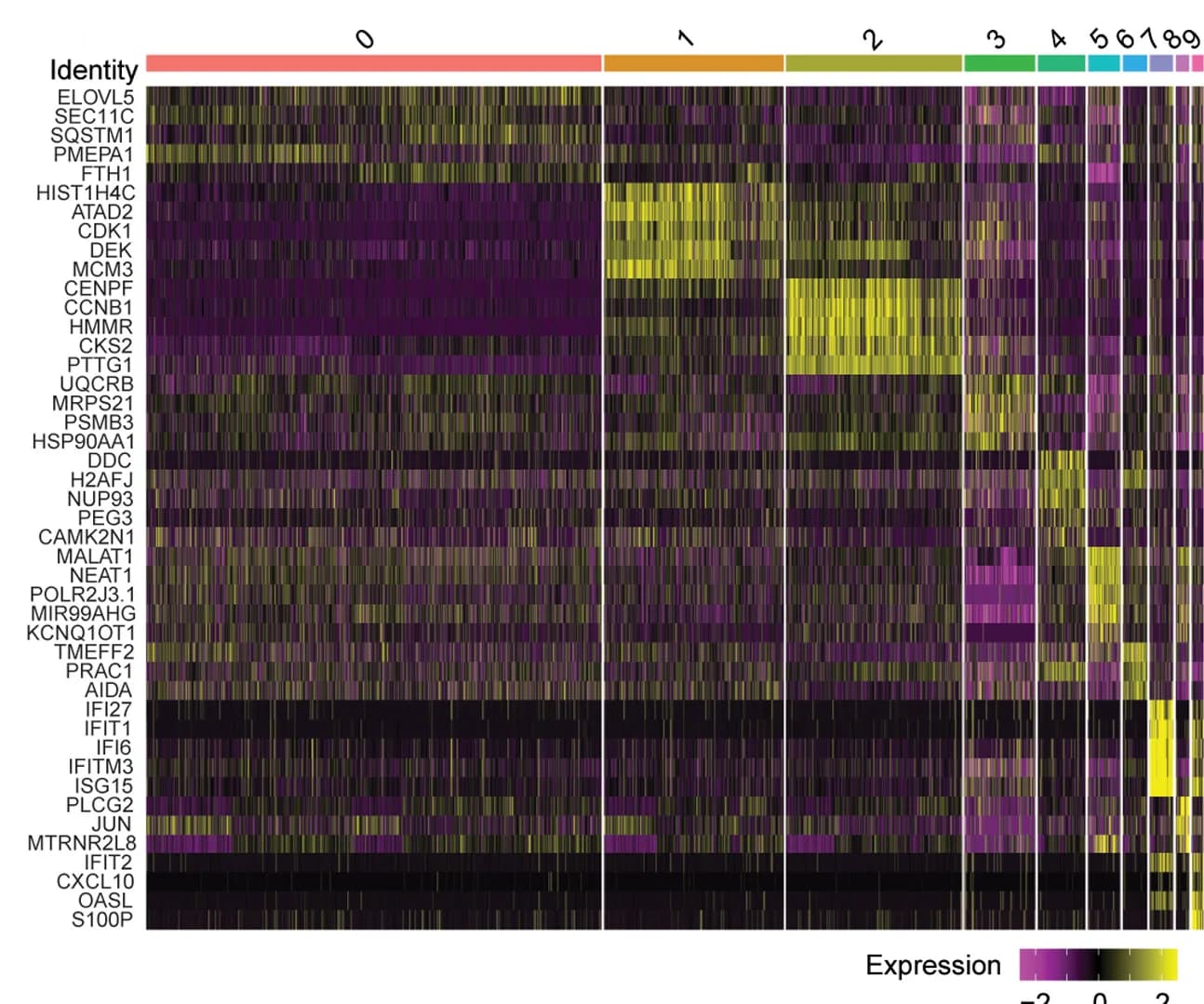Image resolution: width=1204 pixels, height=1004 pixels.
Task: Select the PRAC1 gene label
Action: [99, 671]
